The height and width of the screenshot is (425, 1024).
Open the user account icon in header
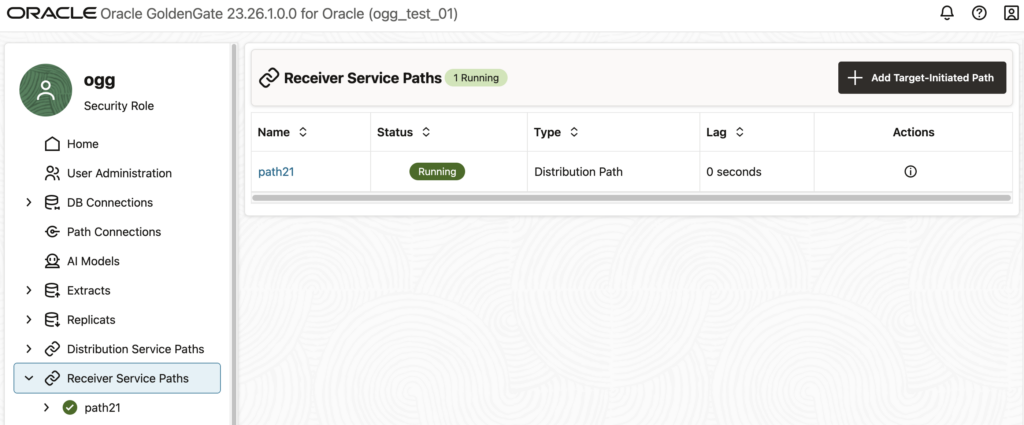(x=1010, y=13)
